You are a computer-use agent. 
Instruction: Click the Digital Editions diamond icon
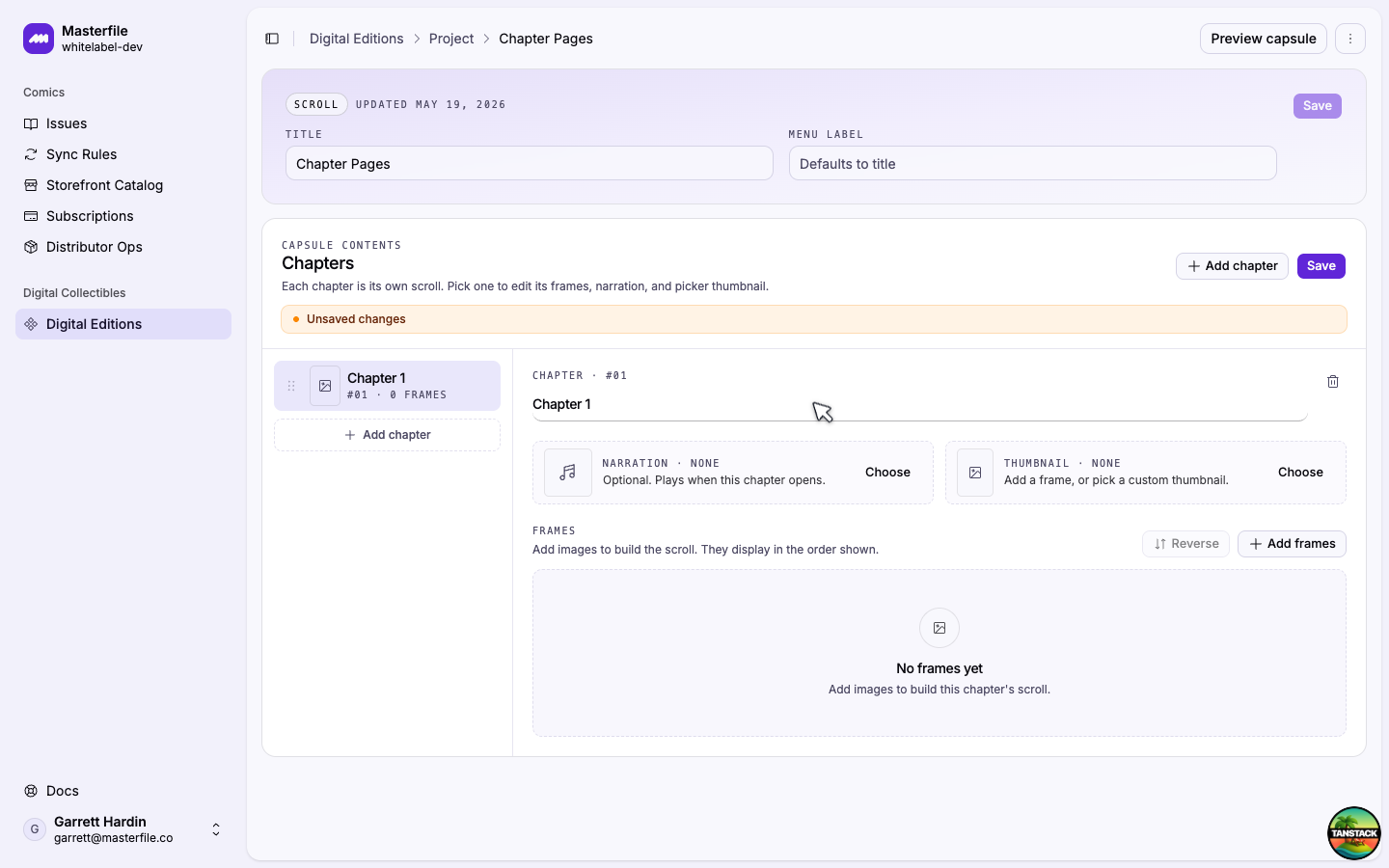31,324
